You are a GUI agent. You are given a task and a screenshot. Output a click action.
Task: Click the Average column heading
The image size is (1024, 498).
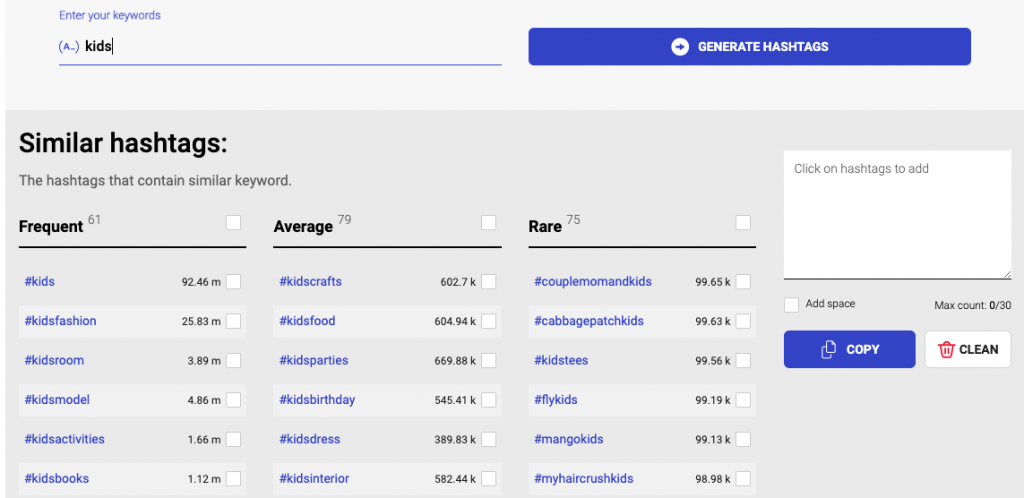click(303, 226)
